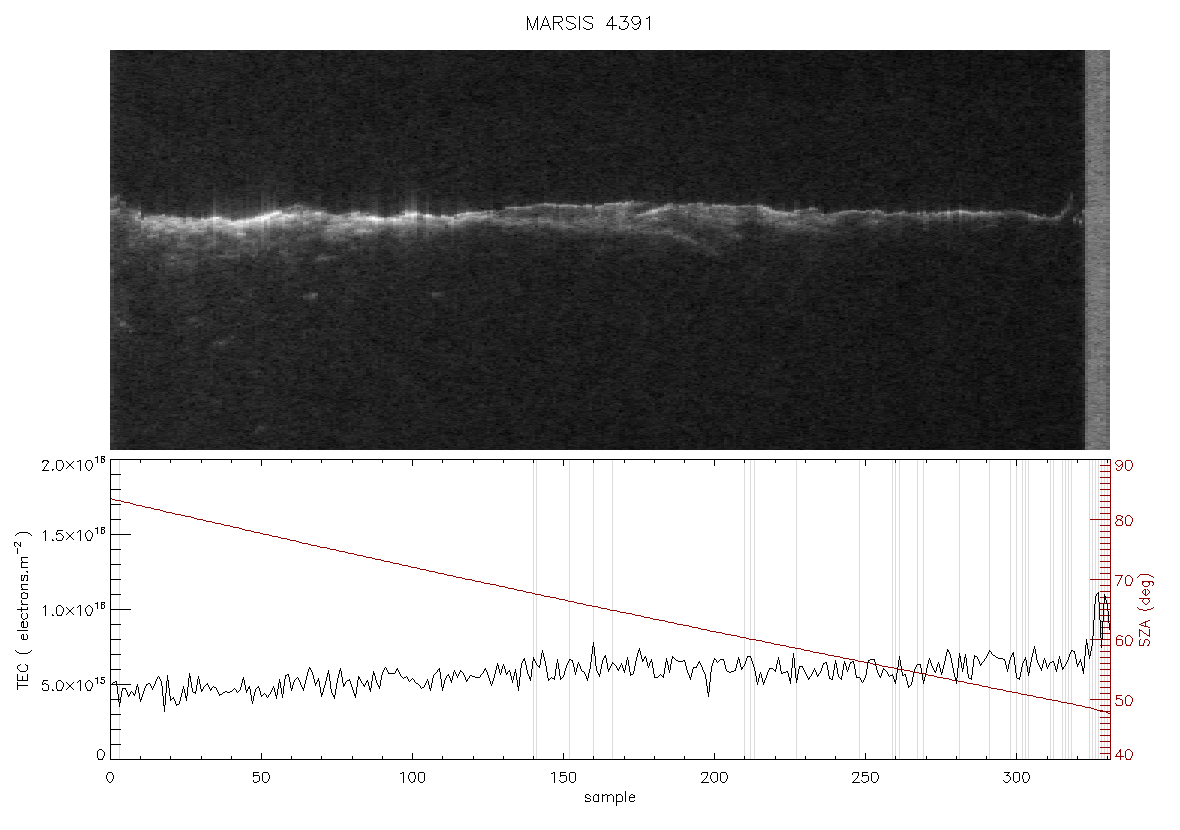Click the SZA tick label 60

click(x=1124, y=640)
